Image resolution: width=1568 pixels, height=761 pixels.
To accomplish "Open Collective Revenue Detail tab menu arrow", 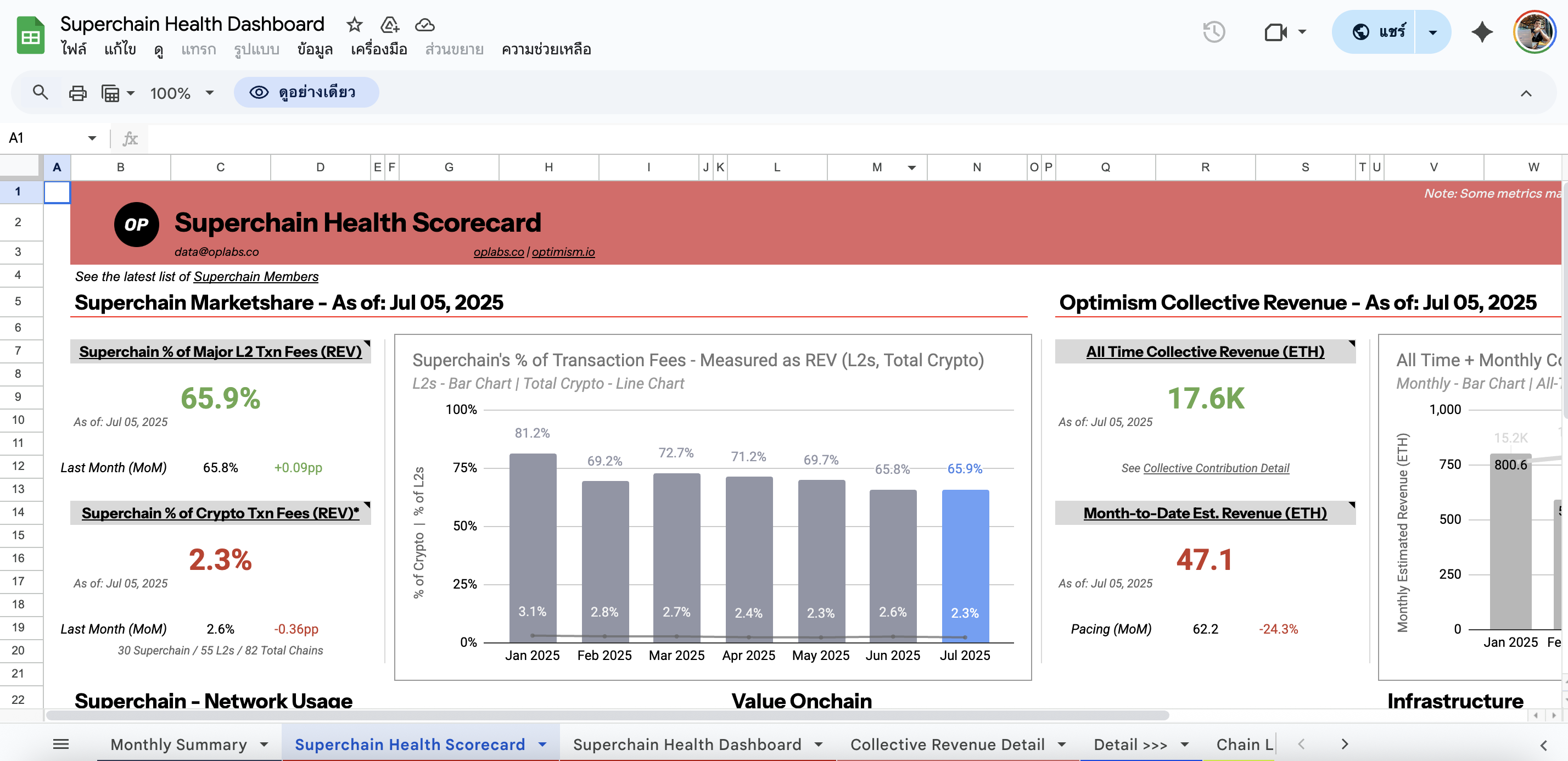I will (x=1061, y=744).
